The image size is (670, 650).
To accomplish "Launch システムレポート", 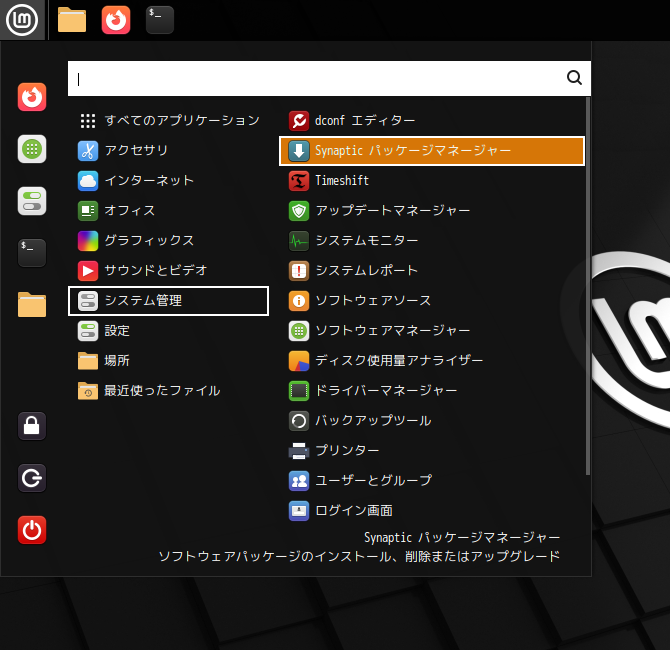I will pos(432,271).
